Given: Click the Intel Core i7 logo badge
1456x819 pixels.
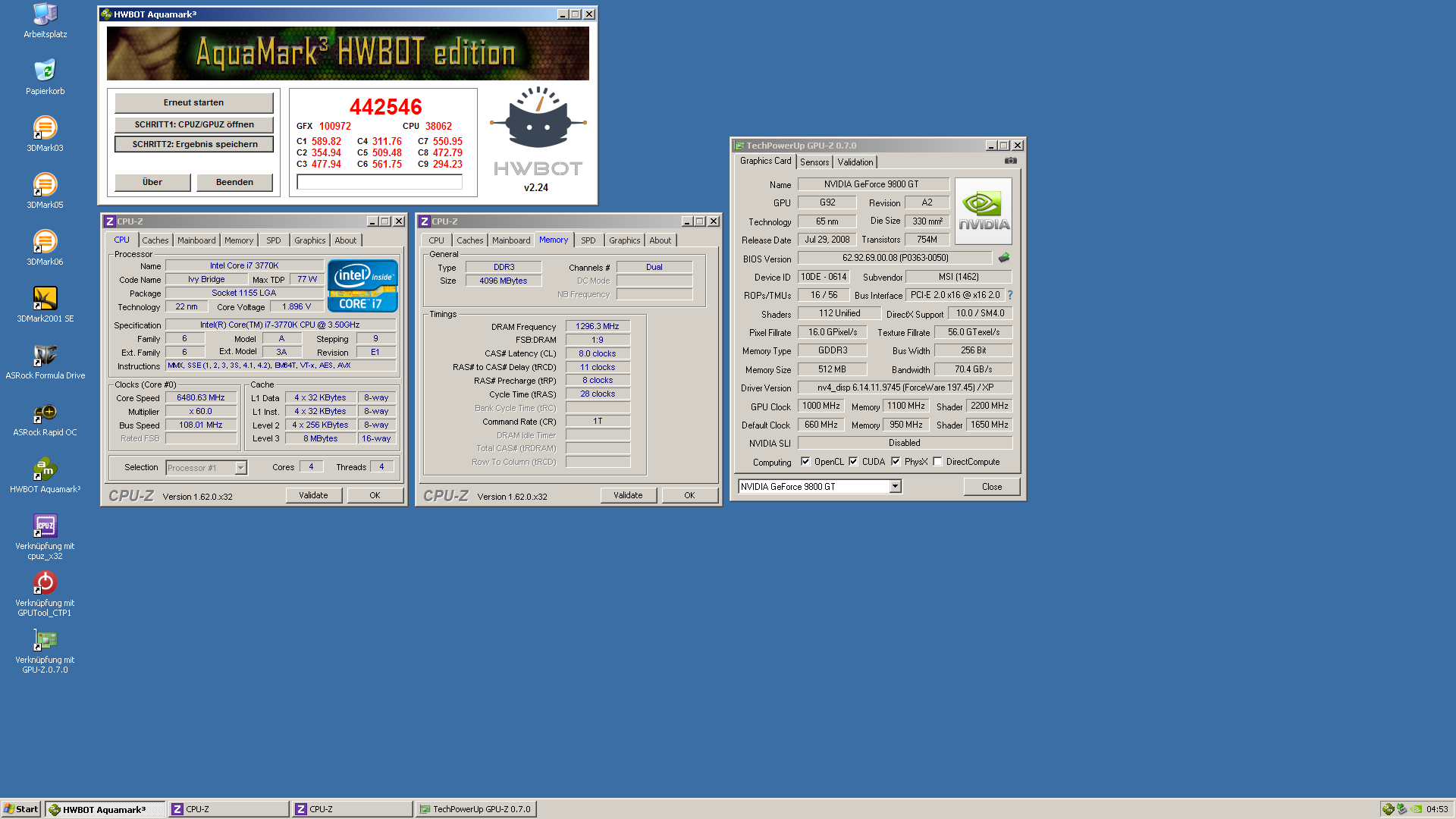Looking at the screenshot, I should pos(362,286).
